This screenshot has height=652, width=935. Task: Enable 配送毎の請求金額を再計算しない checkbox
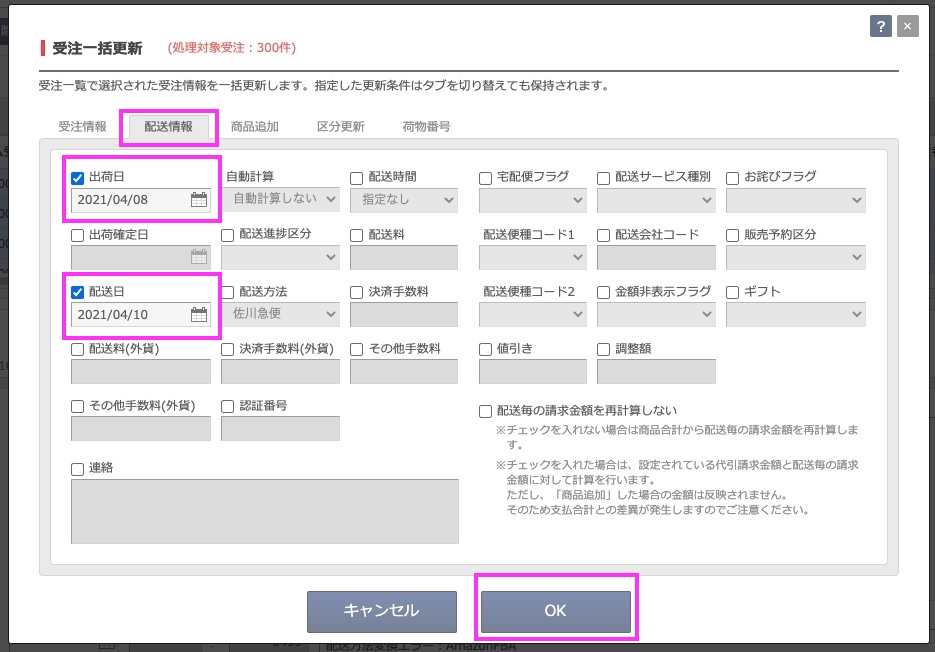pyautogui.click(x=486, y=411)
